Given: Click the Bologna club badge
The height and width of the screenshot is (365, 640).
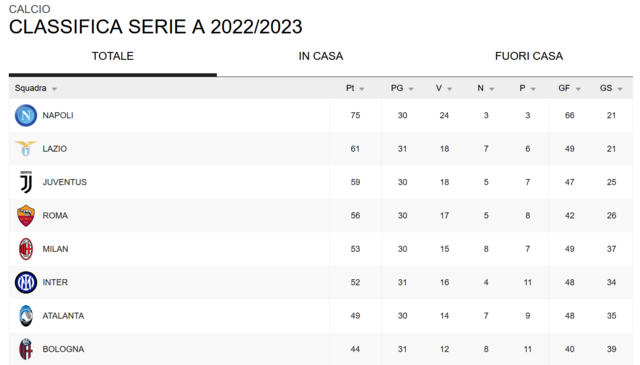Looking at the screenshot, I should (26, 349).
